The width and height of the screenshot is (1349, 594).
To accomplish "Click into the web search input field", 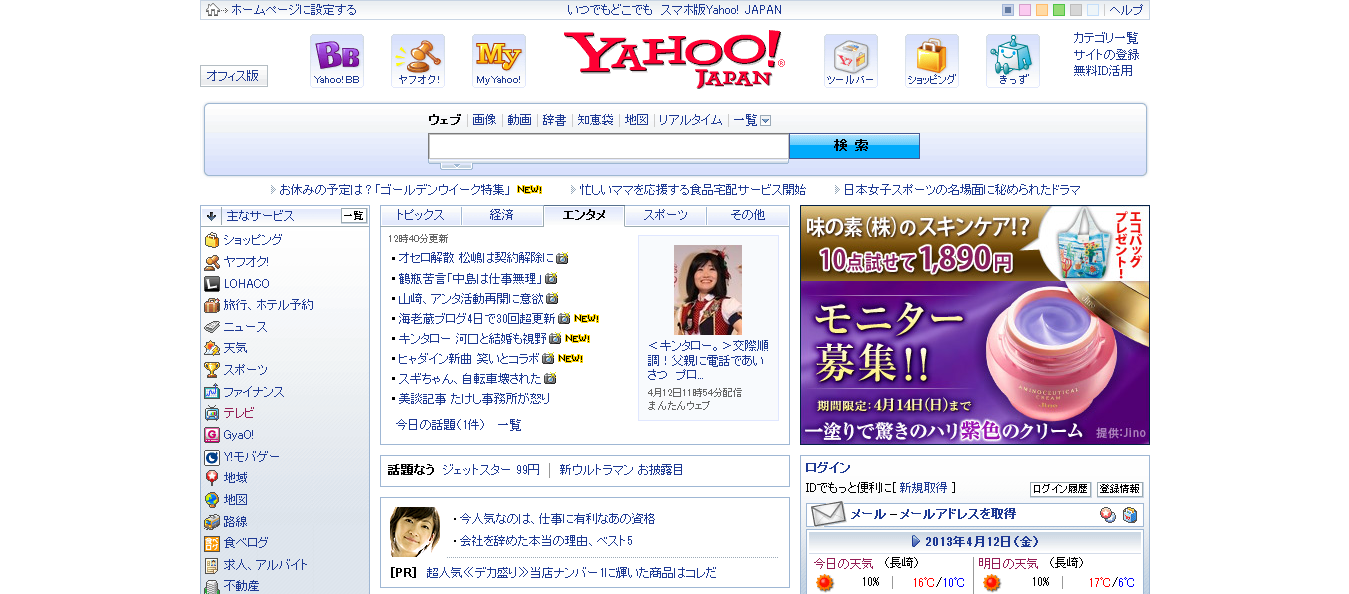I will 609,147.
